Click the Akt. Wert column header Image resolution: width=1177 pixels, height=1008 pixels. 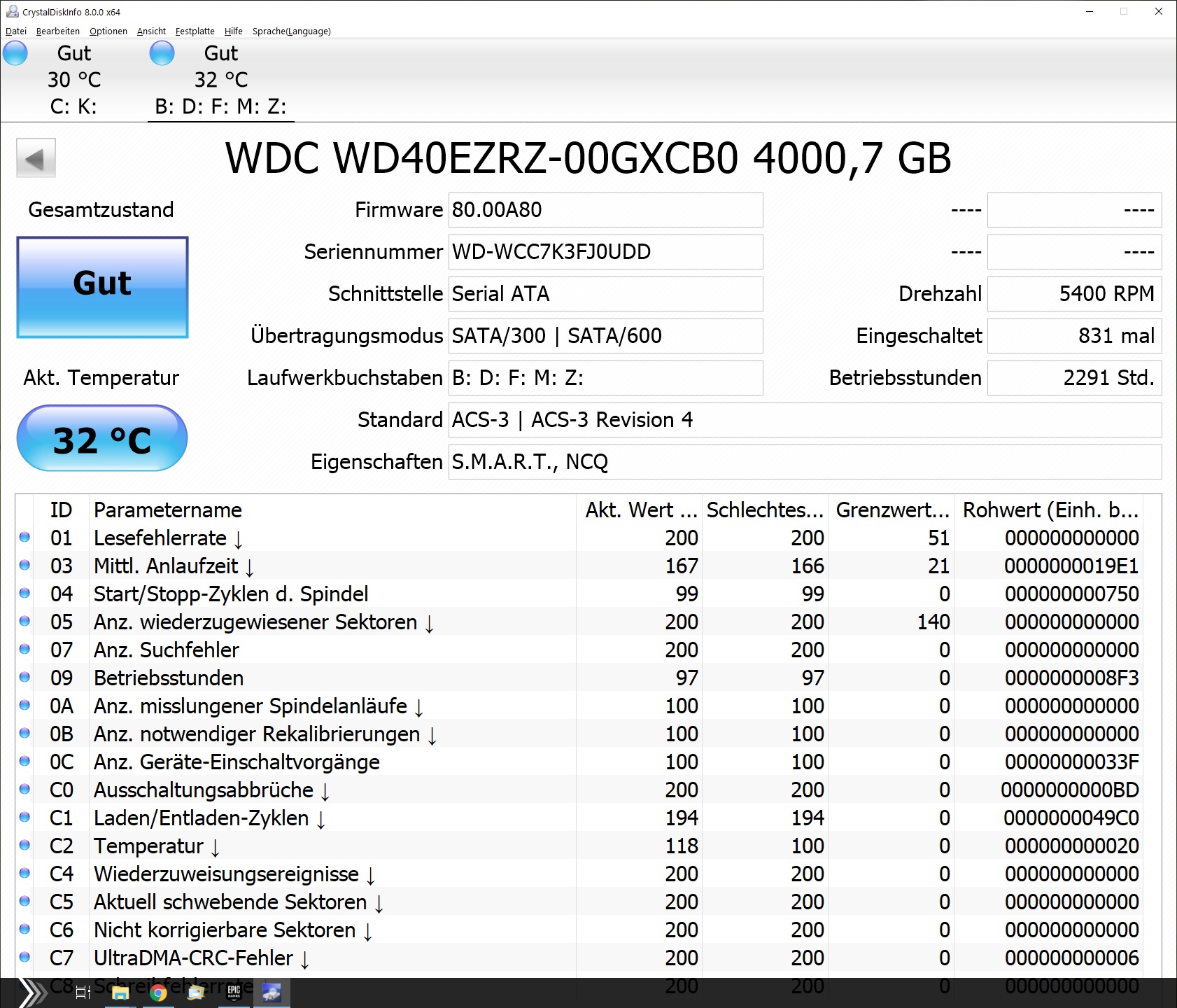click(x=640, y=510)
